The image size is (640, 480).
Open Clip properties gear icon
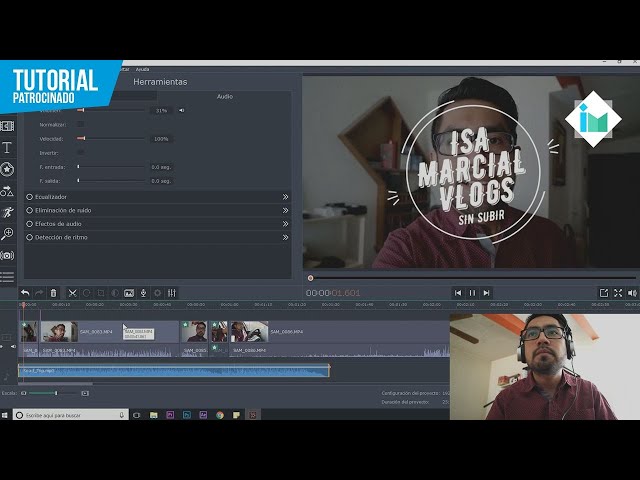158,293
